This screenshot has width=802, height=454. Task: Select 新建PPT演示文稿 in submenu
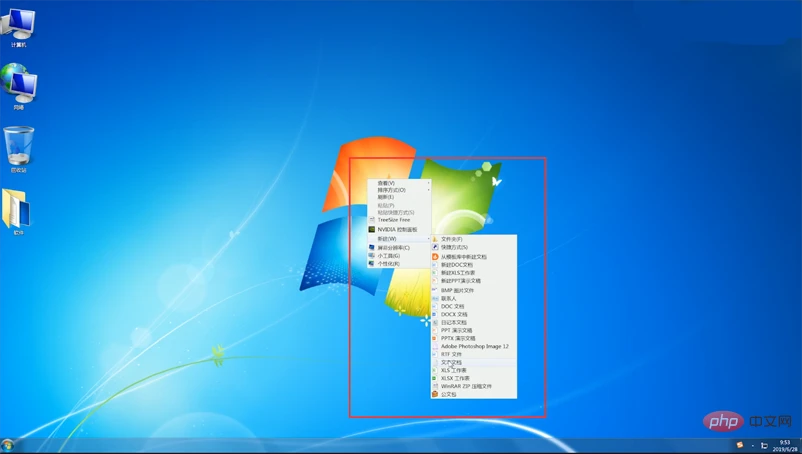click(474, 281)
